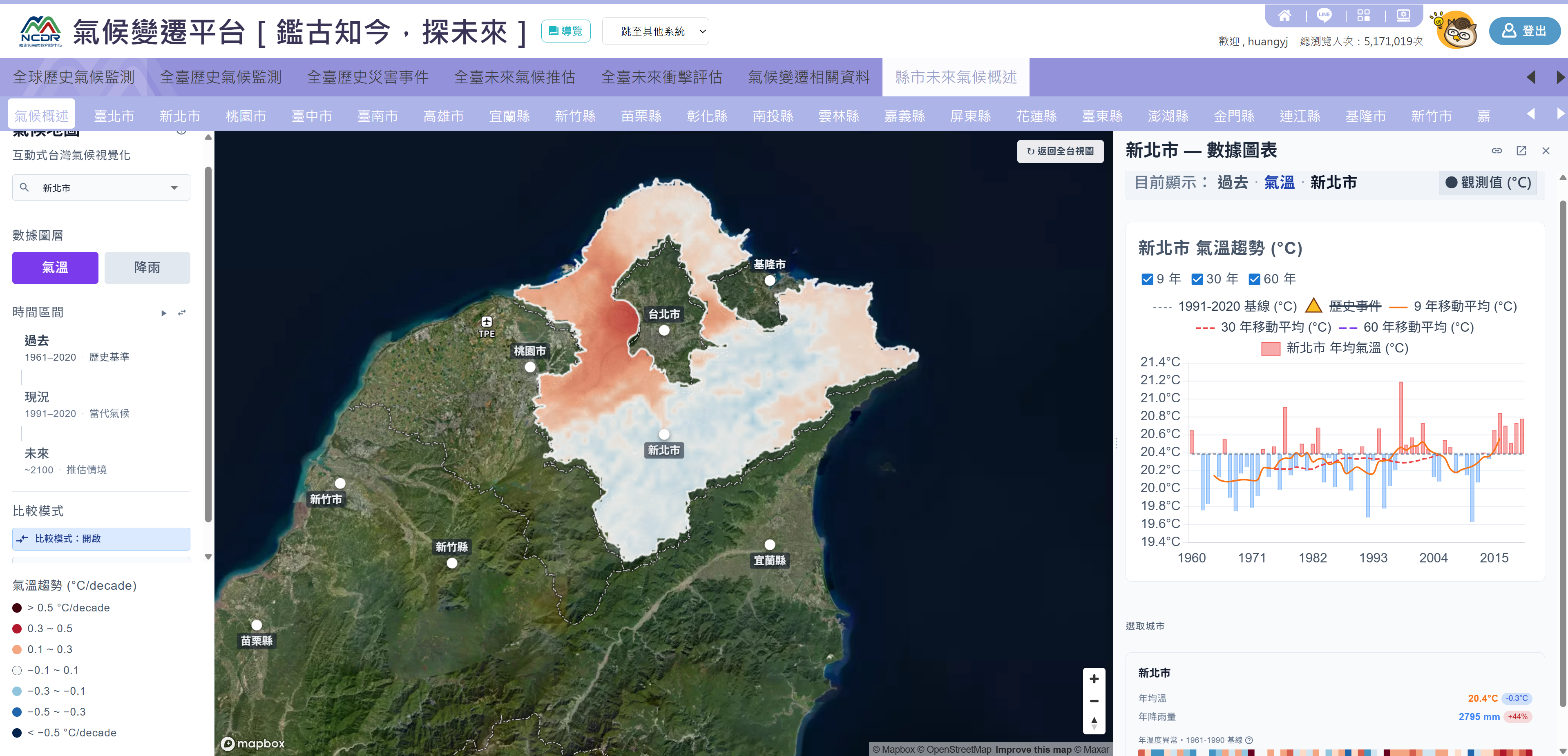Open the monitor settings icon
This screenshot has height=756, width=1568.
(1403, 16)
